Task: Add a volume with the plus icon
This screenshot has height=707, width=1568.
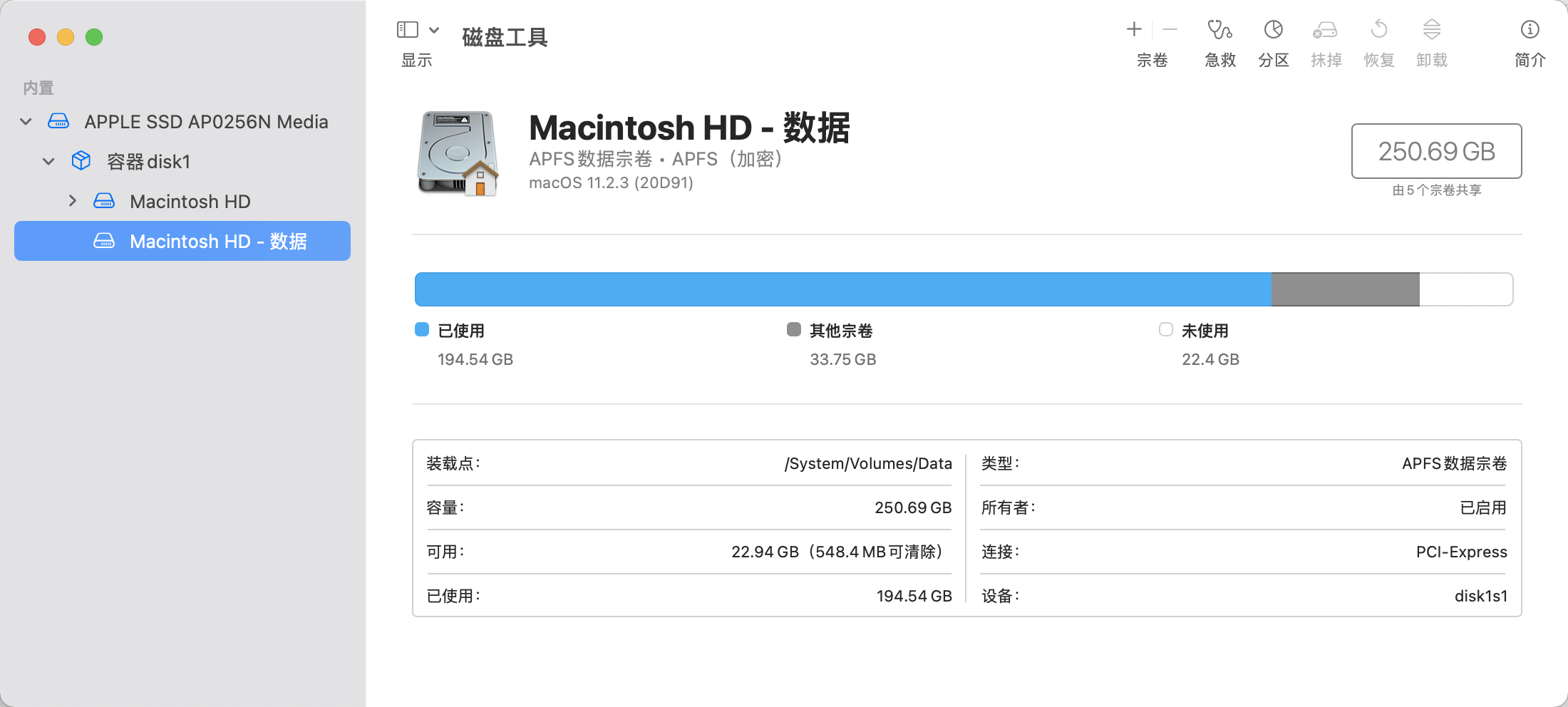Action: coord(1134,29)
